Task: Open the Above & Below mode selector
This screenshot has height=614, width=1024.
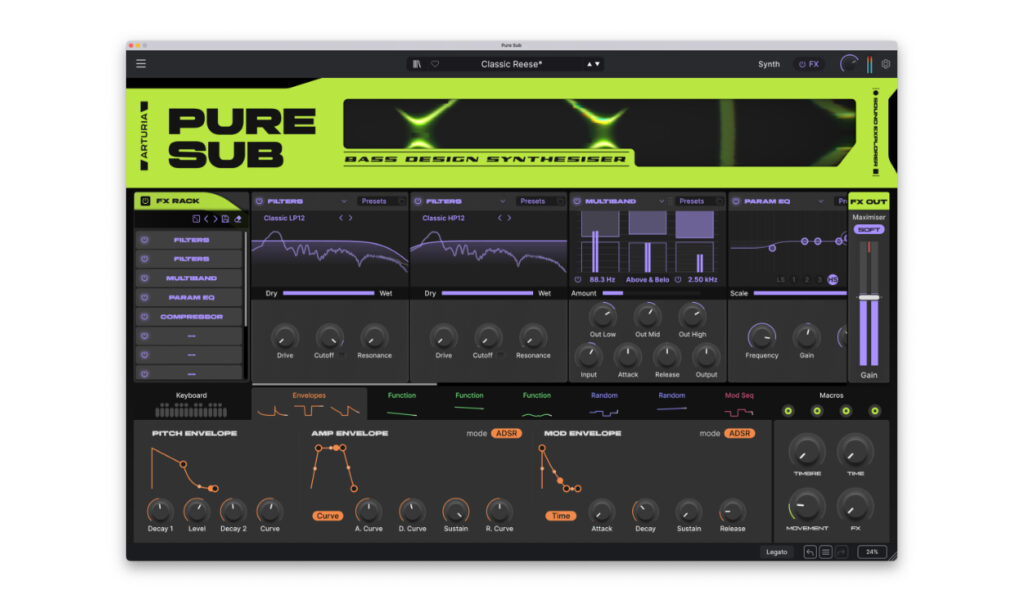Action: (647, 280)
